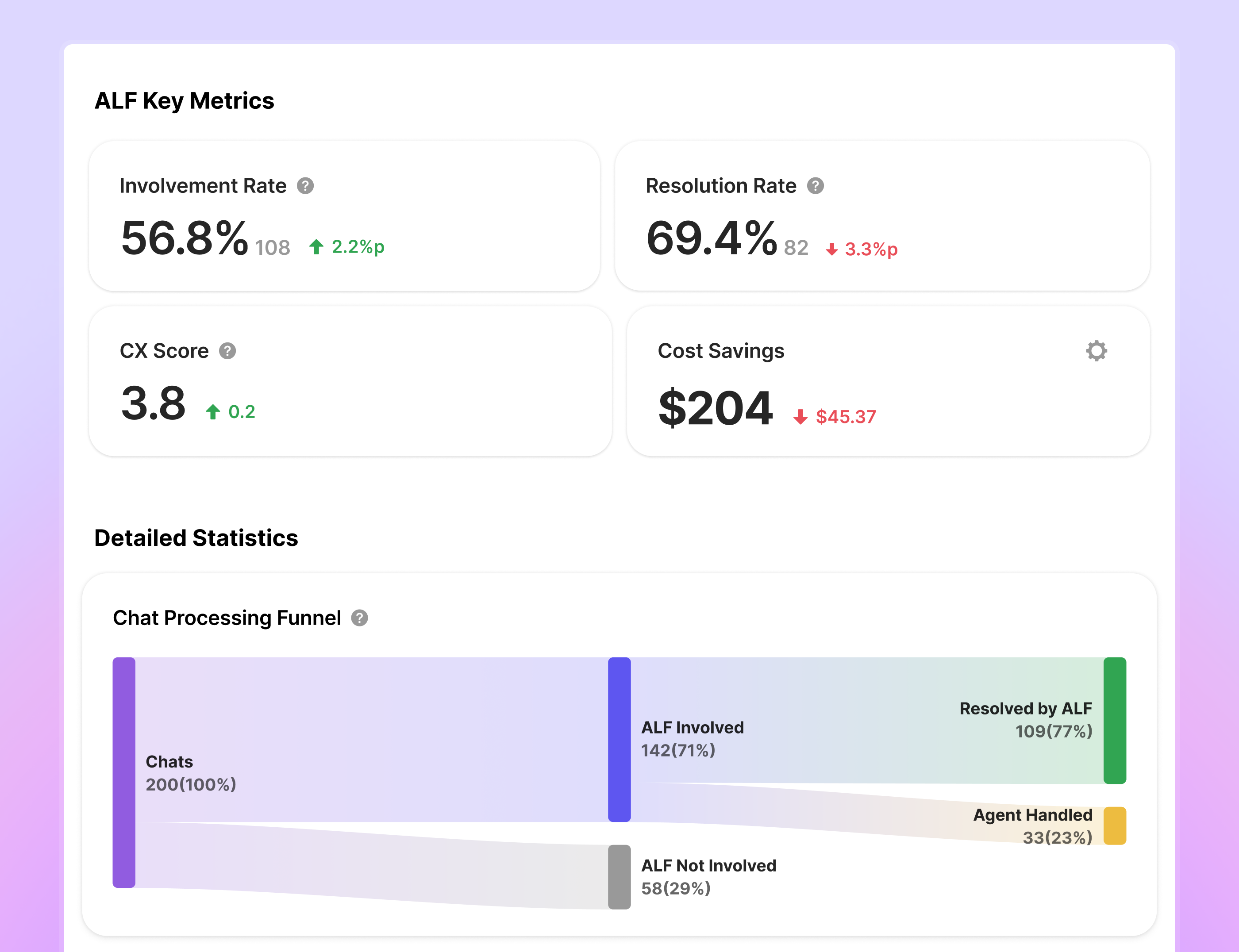The height and width of the screenshot is (952, 1239).
Task: Click the $204 cost savings value
Action: coord(715,408)
